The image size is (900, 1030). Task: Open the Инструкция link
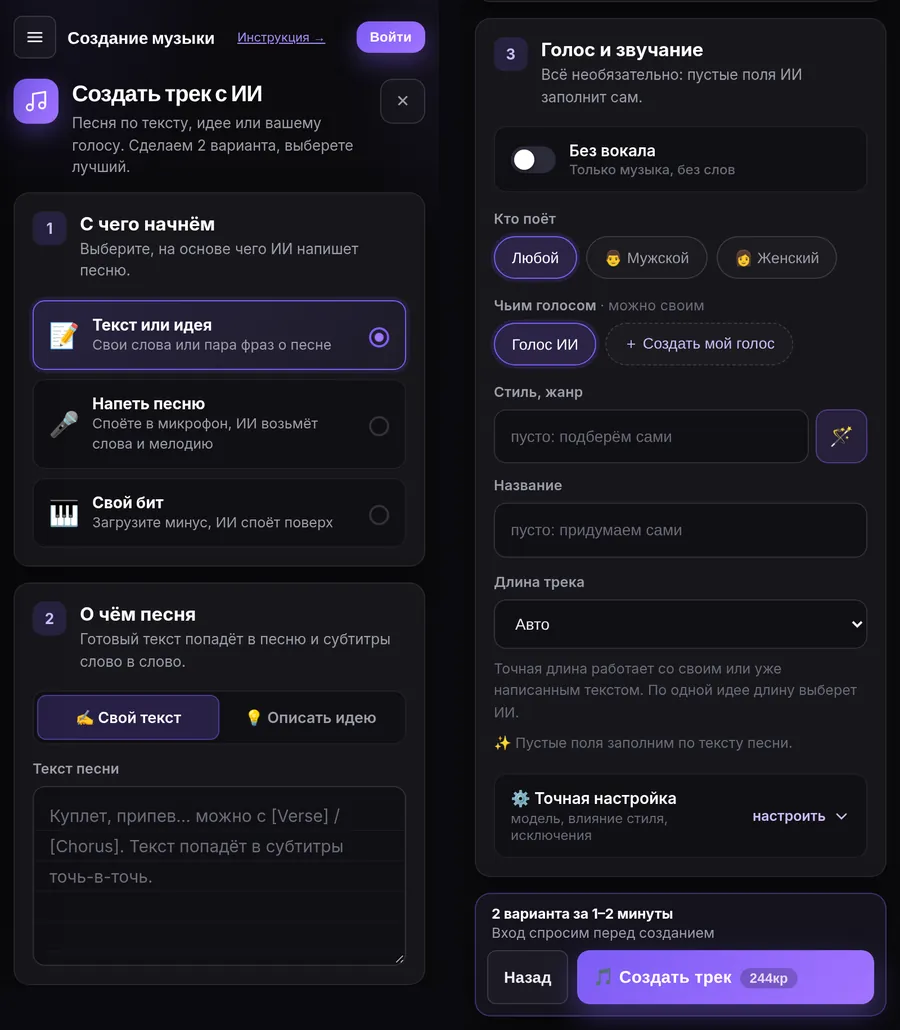[281, 37]
